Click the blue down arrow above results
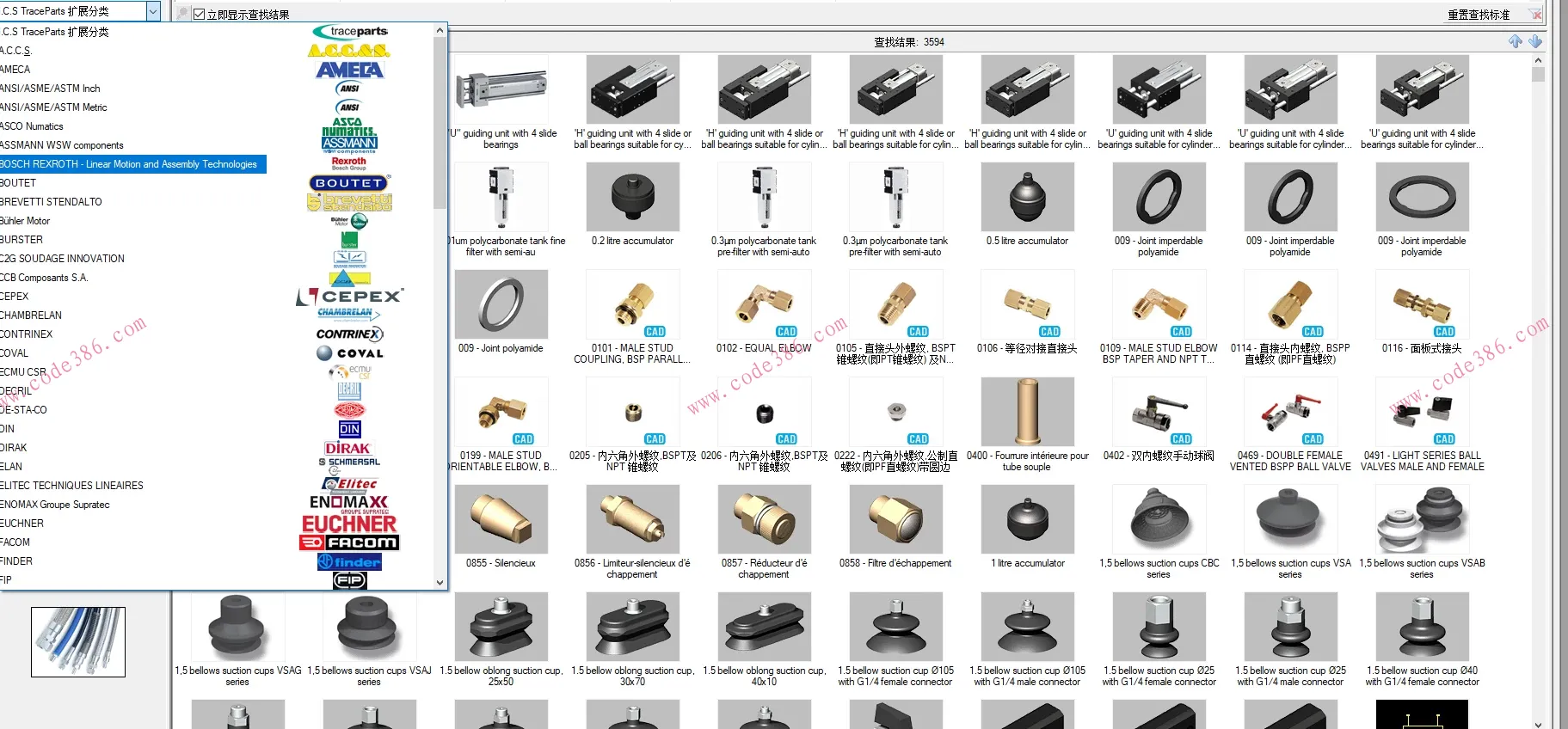Image resolution: width=1568 pixels, height=729 pixels. [x=1535, y=41]
